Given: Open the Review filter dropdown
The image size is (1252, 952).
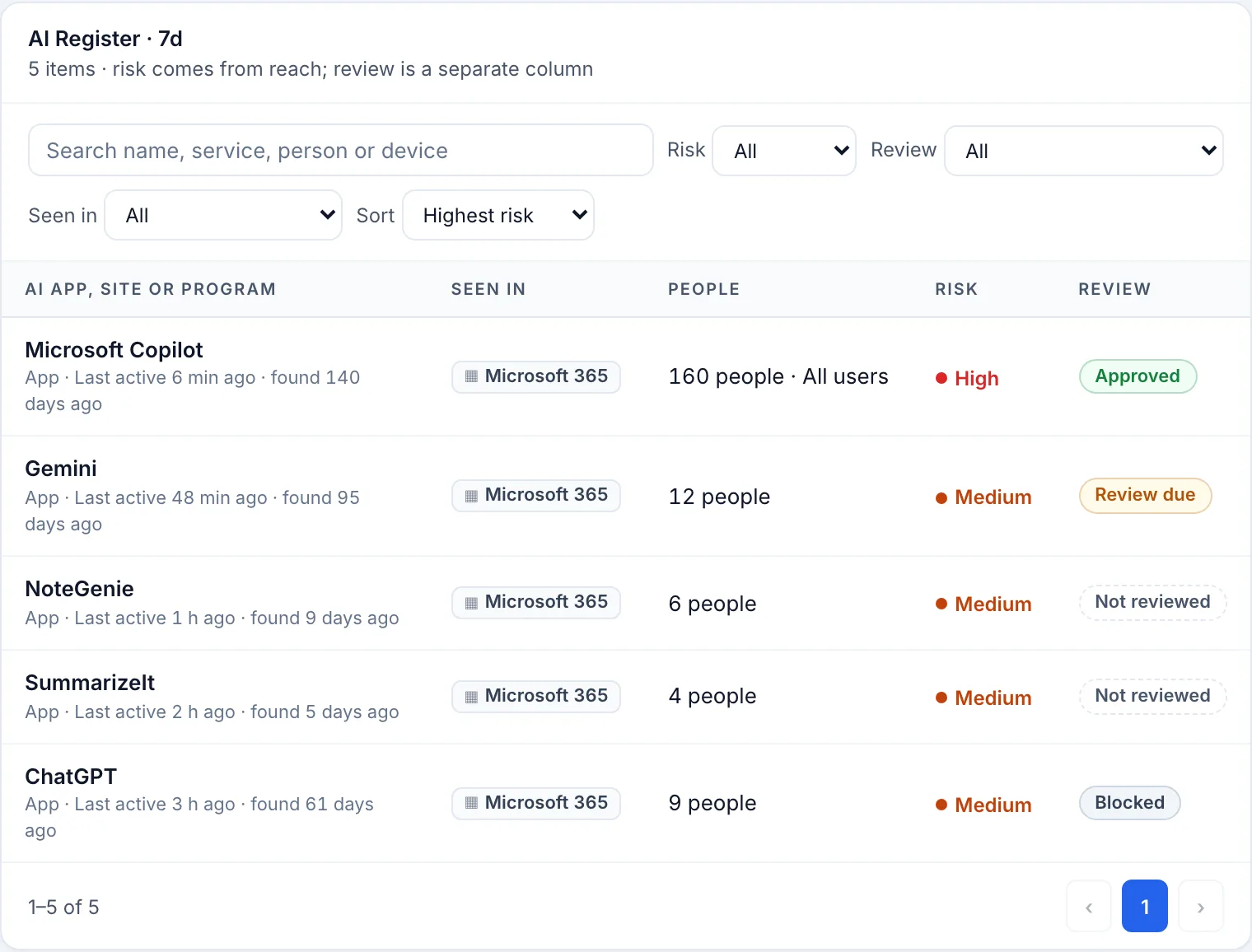Looking at the screenshot, I should [1084, 151].
